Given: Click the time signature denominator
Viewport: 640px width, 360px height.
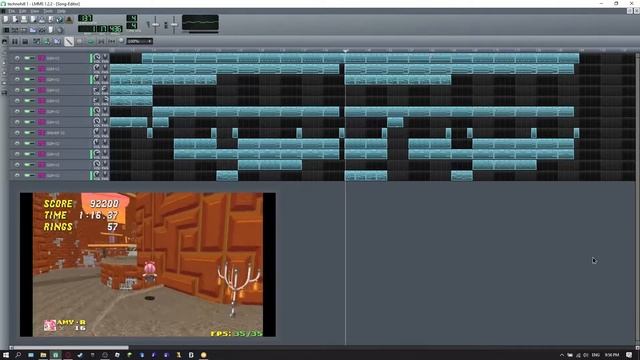Looking at the screenshot, I should [132, 26].
